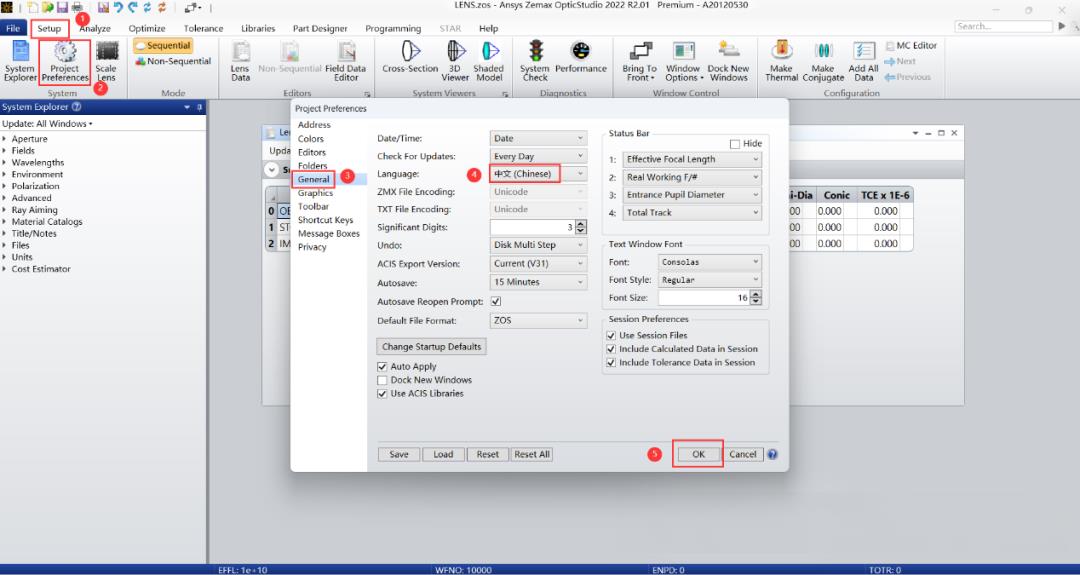Expand Aperture in System Explorer
Screen dimensions: 1080x575
point(5,138)
